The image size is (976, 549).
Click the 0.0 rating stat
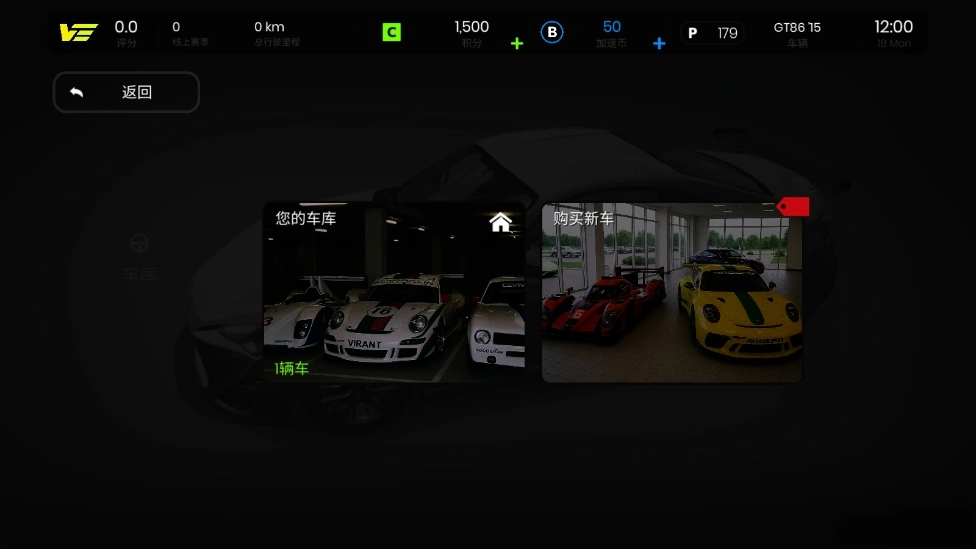click(x=126, y=33)
